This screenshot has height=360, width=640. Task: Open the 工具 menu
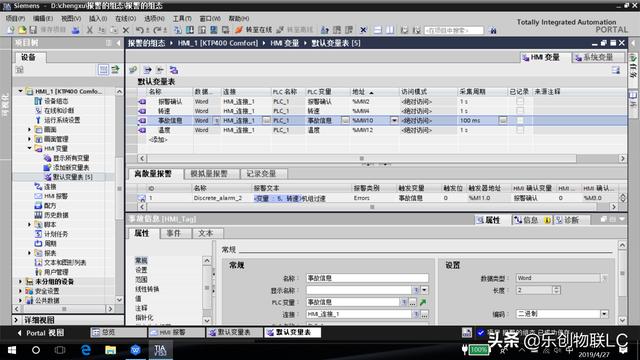tap(182, 18)
